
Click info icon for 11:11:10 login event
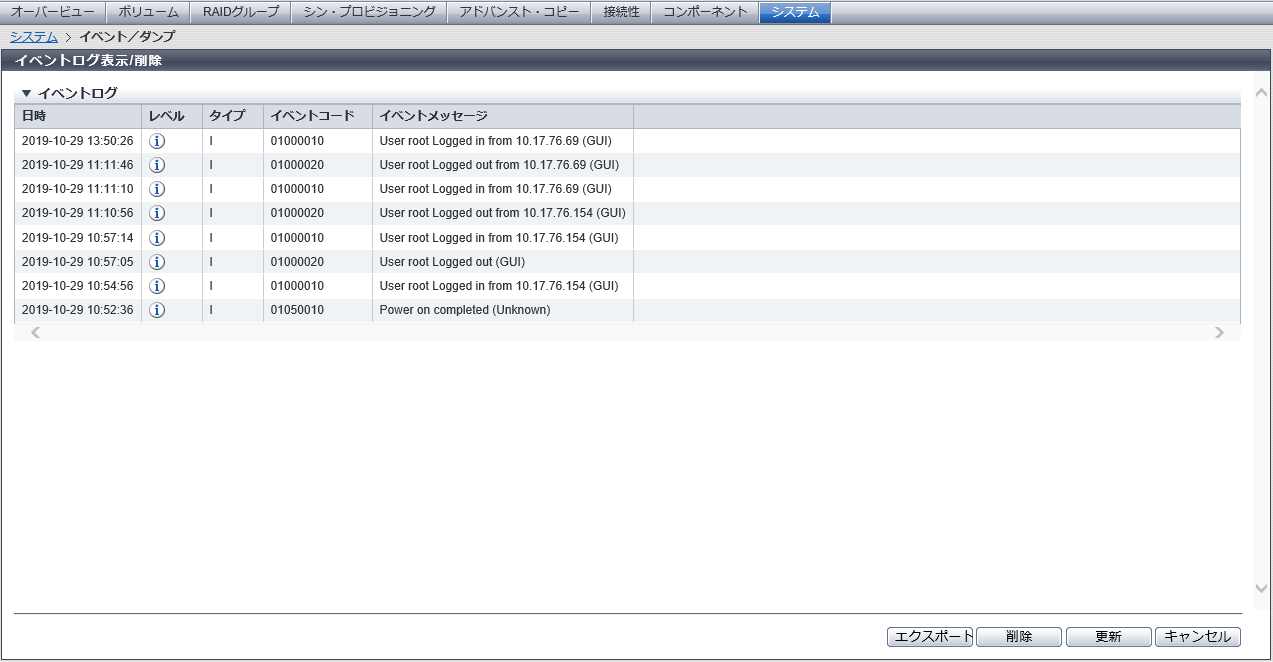157,189
